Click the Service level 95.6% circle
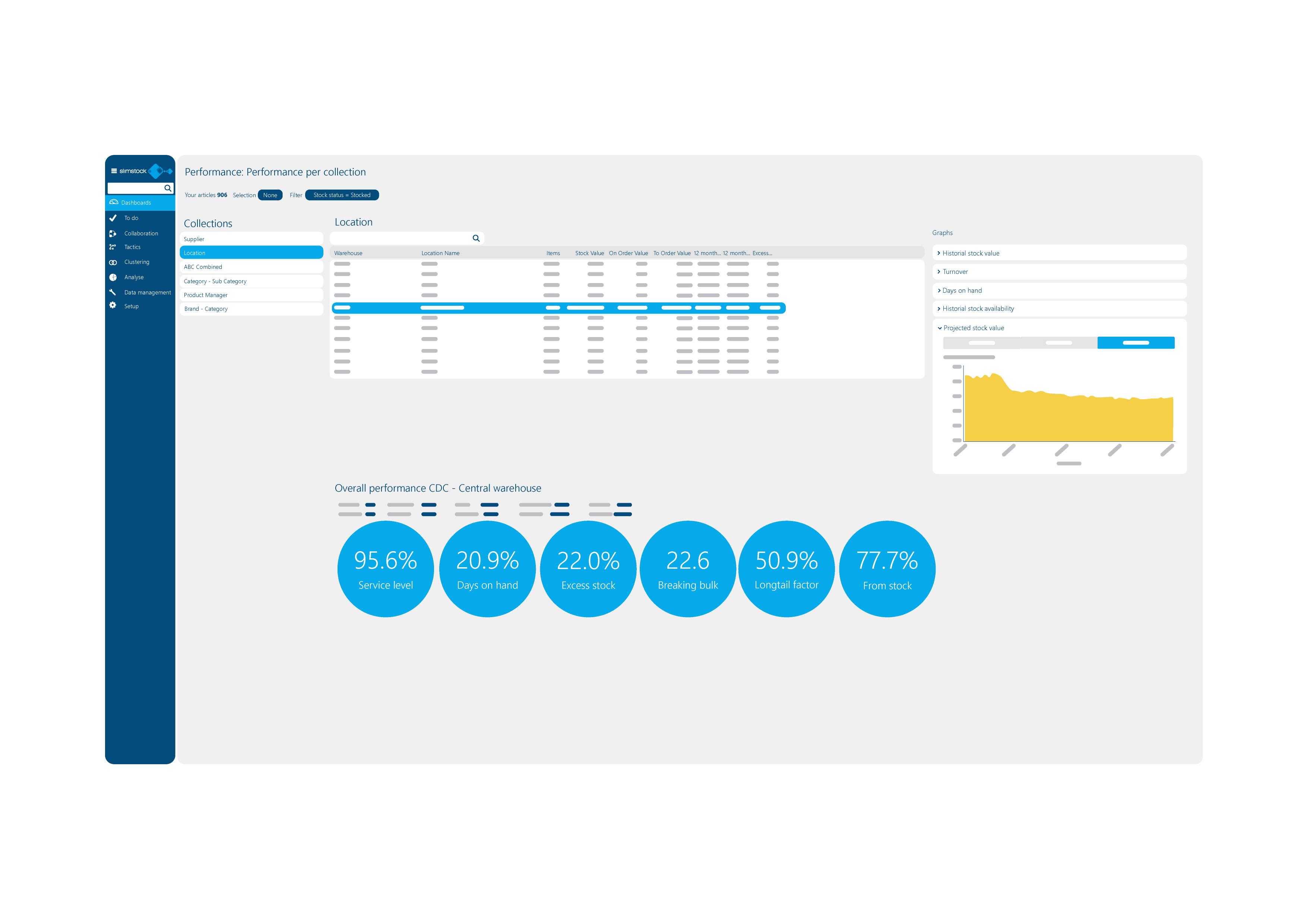1307x924 pixels. [x=385, y=569]
